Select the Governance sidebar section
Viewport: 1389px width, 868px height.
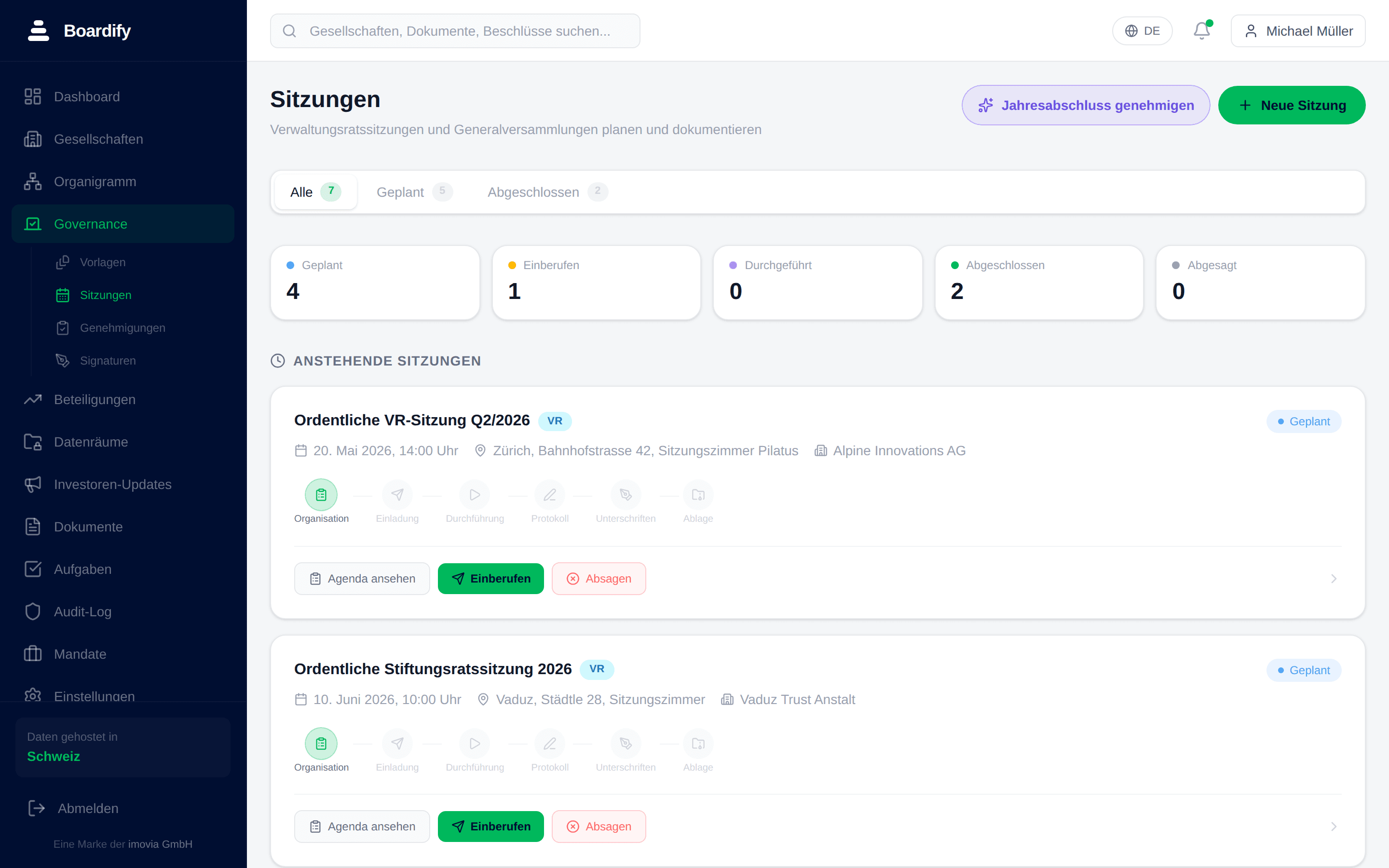click(x=123, y=224)
